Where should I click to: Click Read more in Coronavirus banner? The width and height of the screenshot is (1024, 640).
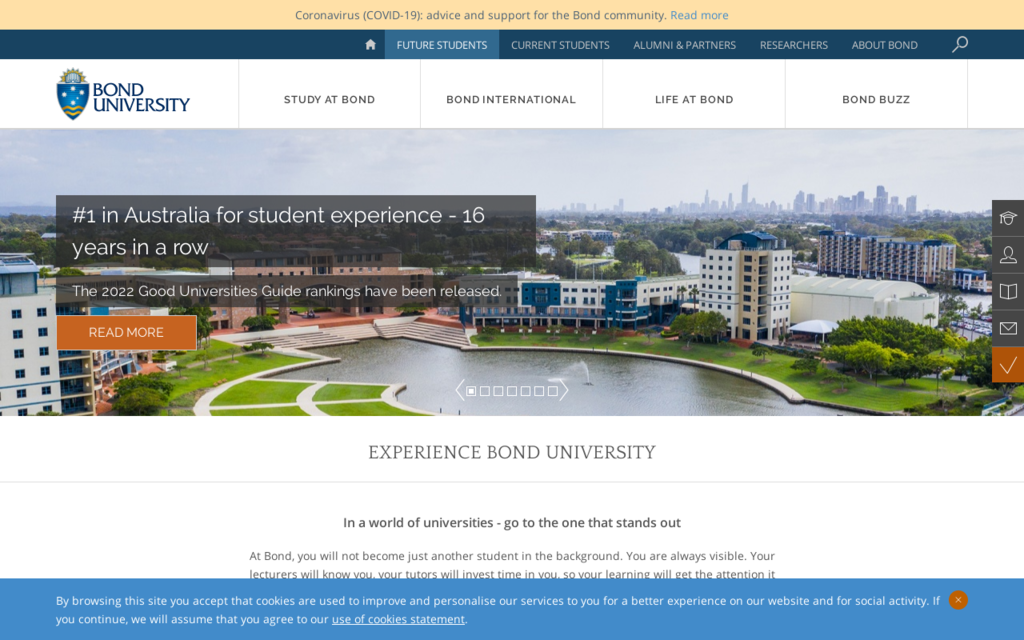(x=699, y=15)
